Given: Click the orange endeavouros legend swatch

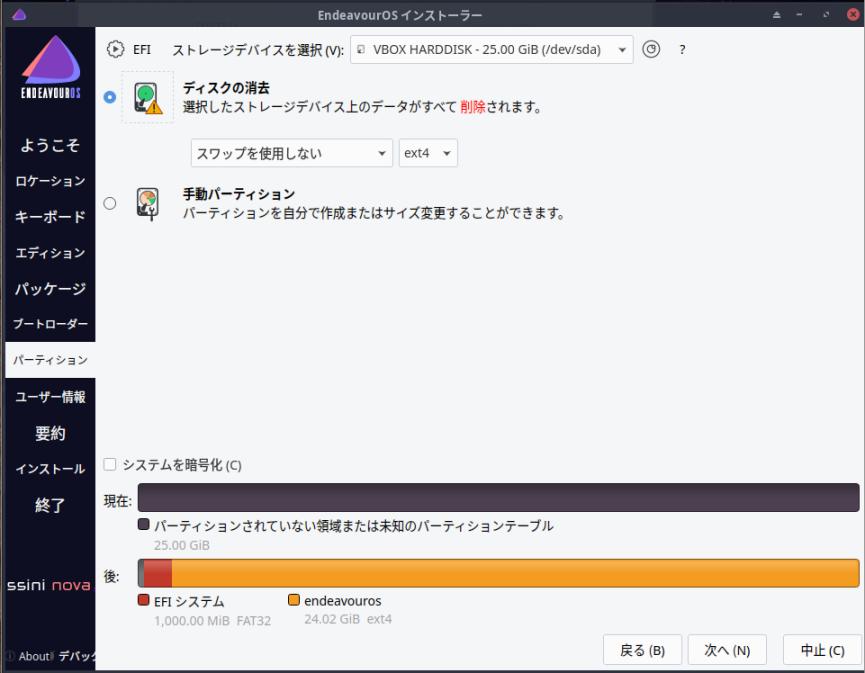Looking at the screenshot, I should 294,600.
